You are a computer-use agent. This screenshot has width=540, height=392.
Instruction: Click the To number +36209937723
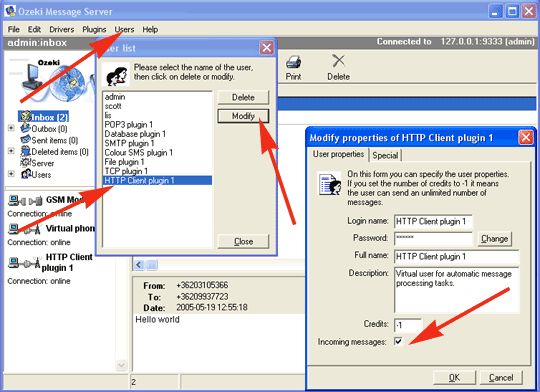[202, 297]
